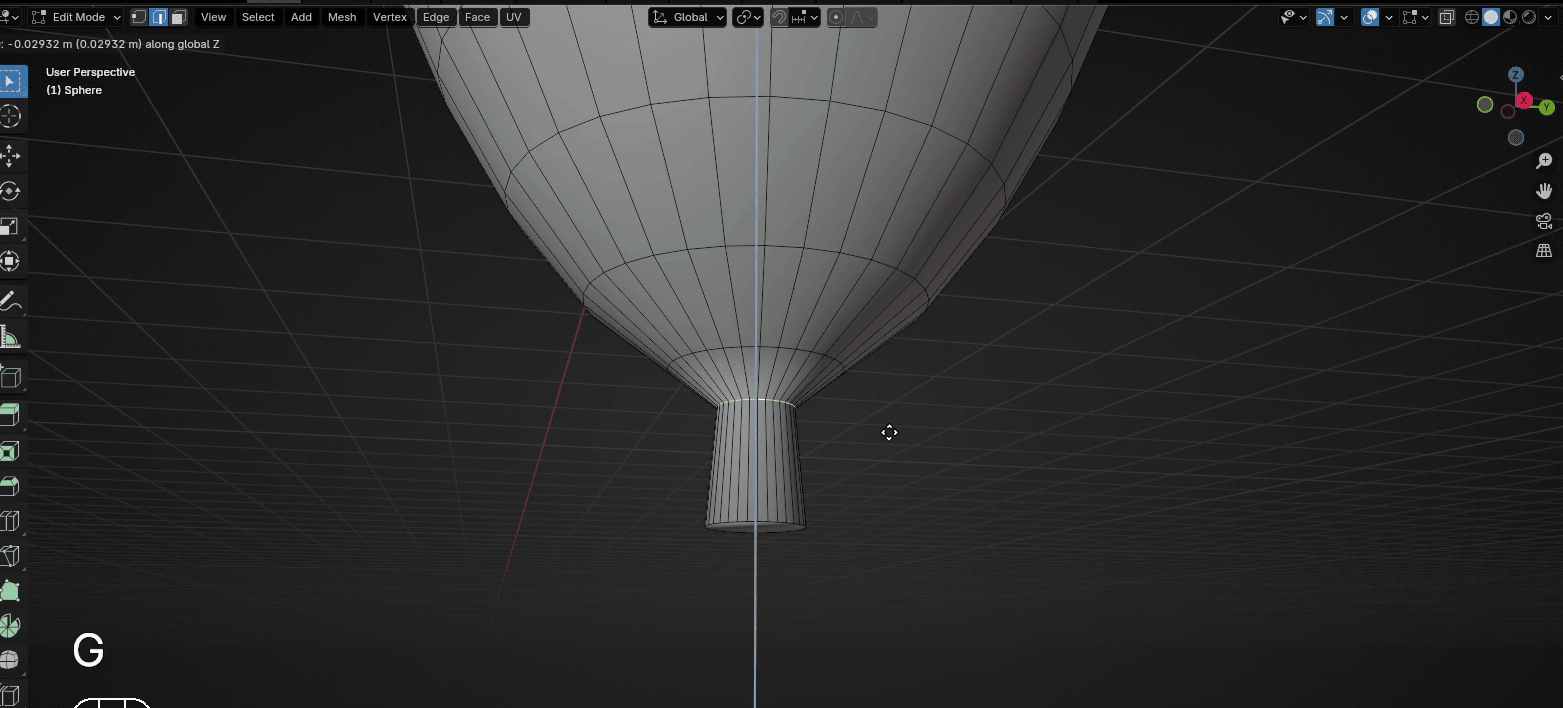Click the 3D Cursor tool
This screenshot has width=1563, height=708.
[10, 117]
